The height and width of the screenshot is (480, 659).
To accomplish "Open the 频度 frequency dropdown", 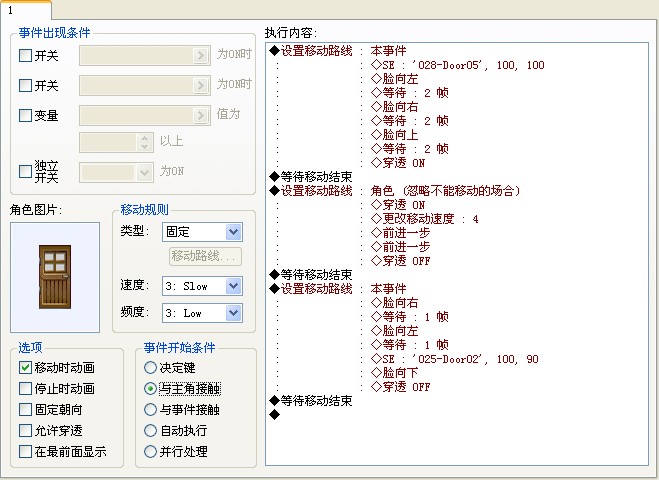I will click(x=202, y=313).
